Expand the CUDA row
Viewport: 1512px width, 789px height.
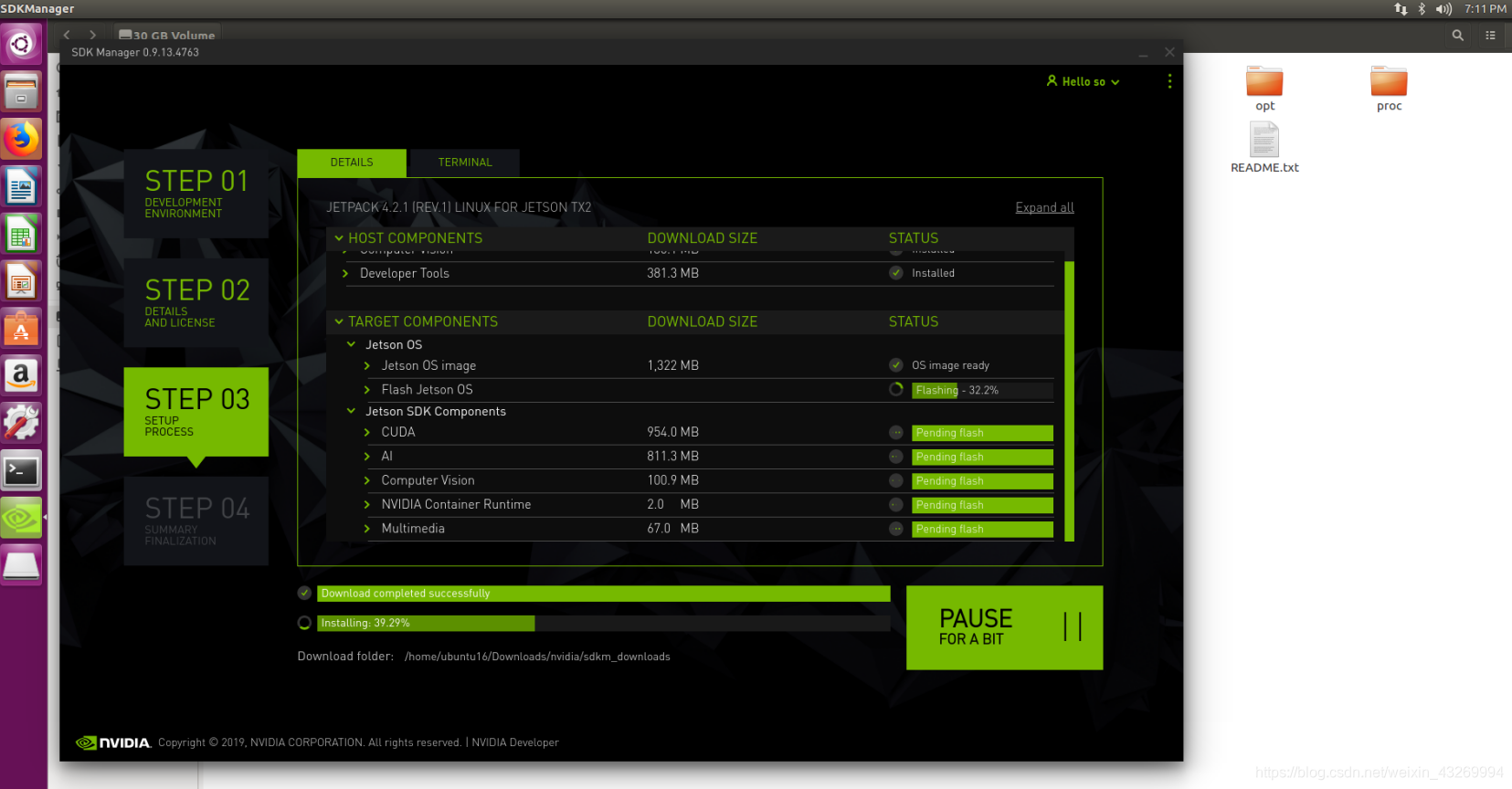coord(367,433)
